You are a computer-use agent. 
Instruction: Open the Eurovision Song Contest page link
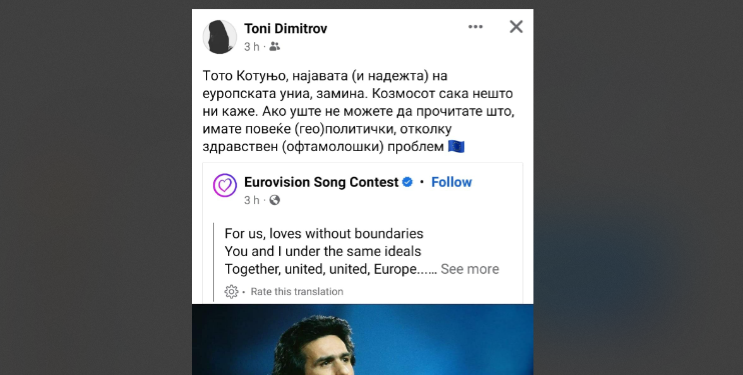point(321,182)
